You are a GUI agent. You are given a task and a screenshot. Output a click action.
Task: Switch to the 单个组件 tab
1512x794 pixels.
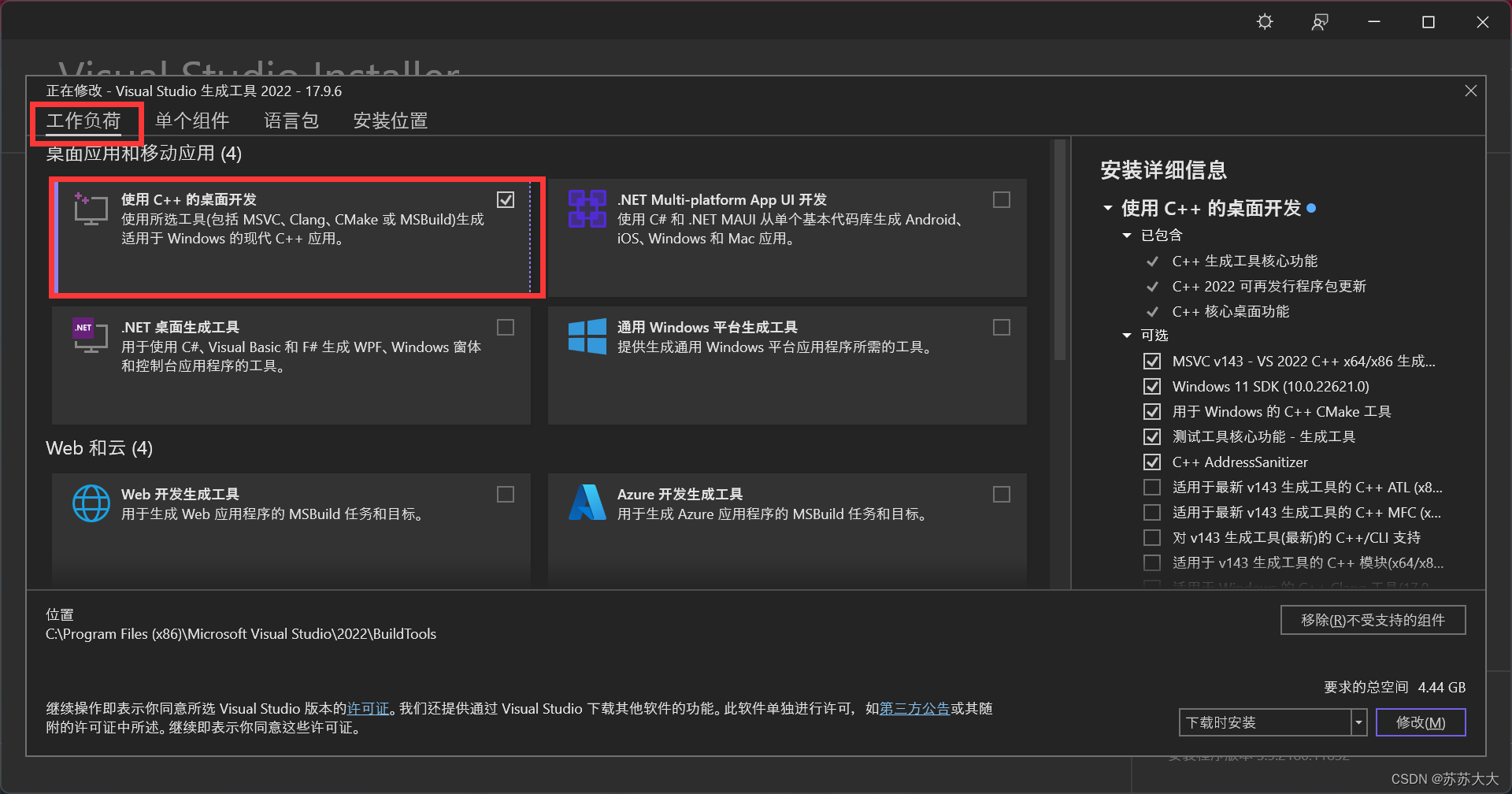(192, 121)
